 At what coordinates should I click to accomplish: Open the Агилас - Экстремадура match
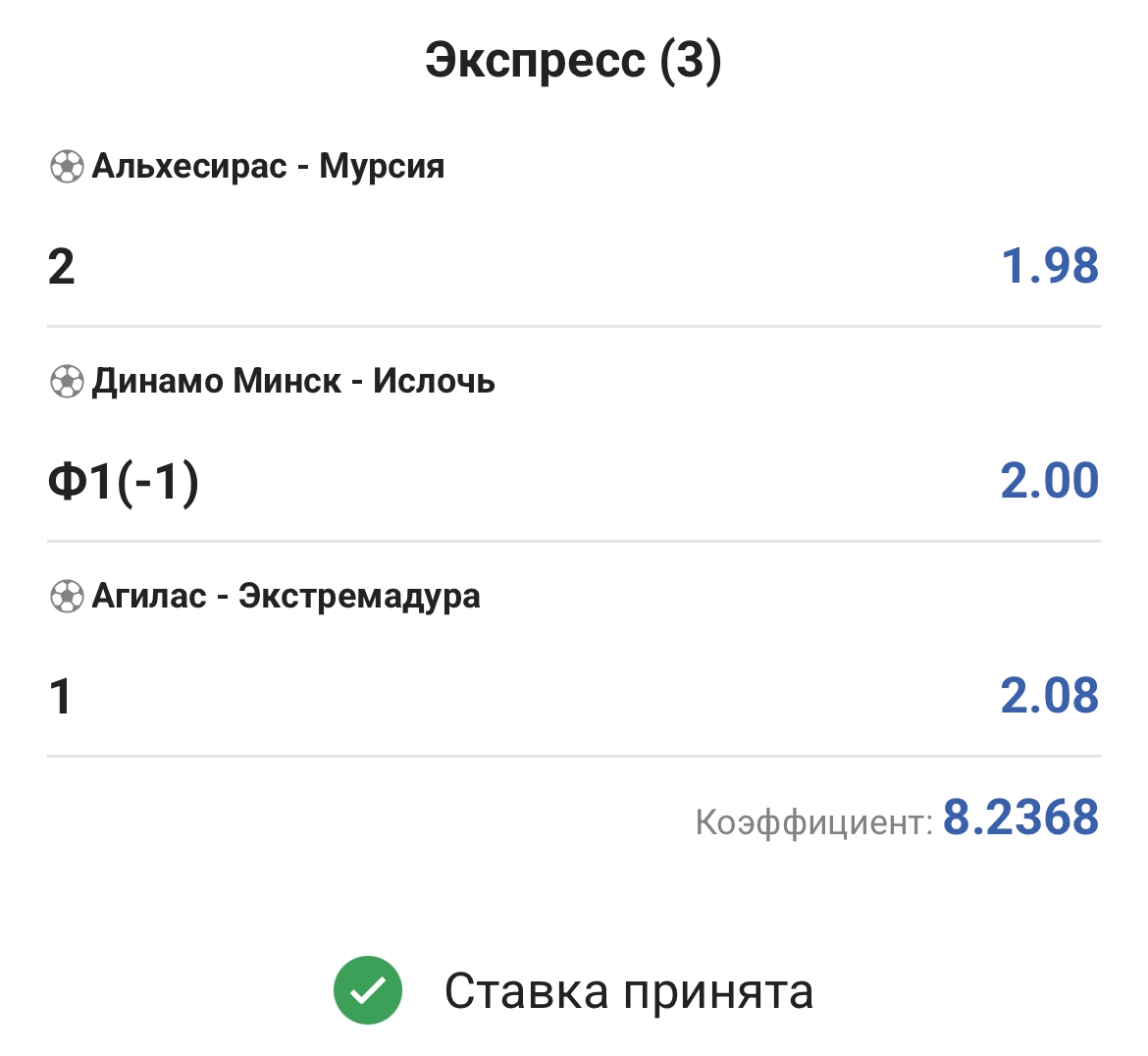coord(286,596)
